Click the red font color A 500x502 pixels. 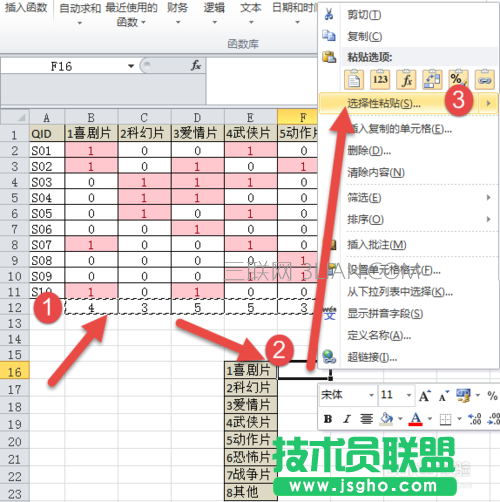415,419
